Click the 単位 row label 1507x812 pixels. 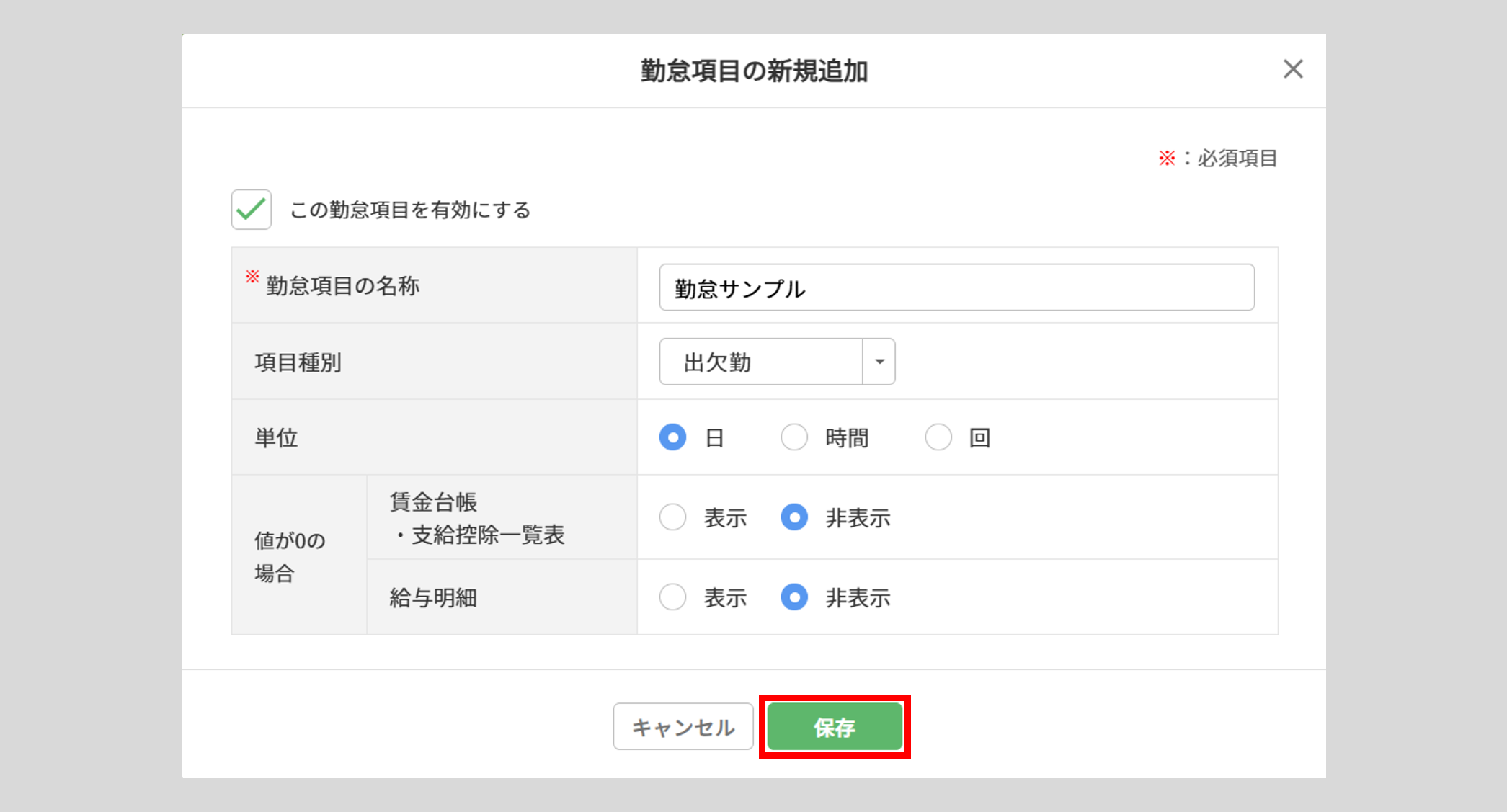276,437
